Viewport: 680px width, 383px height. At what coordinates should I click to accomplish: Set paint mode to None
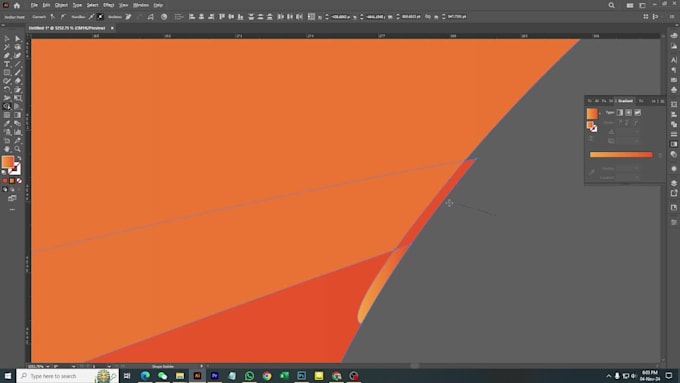point(19,180)
